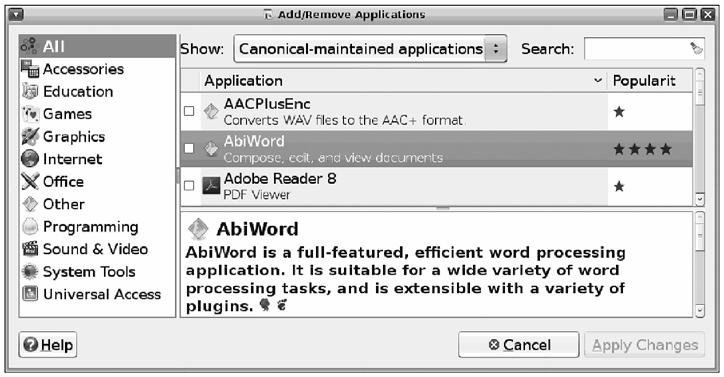Choose the Graphics category icon
The image size is (724, 377).
click(30, 137)
